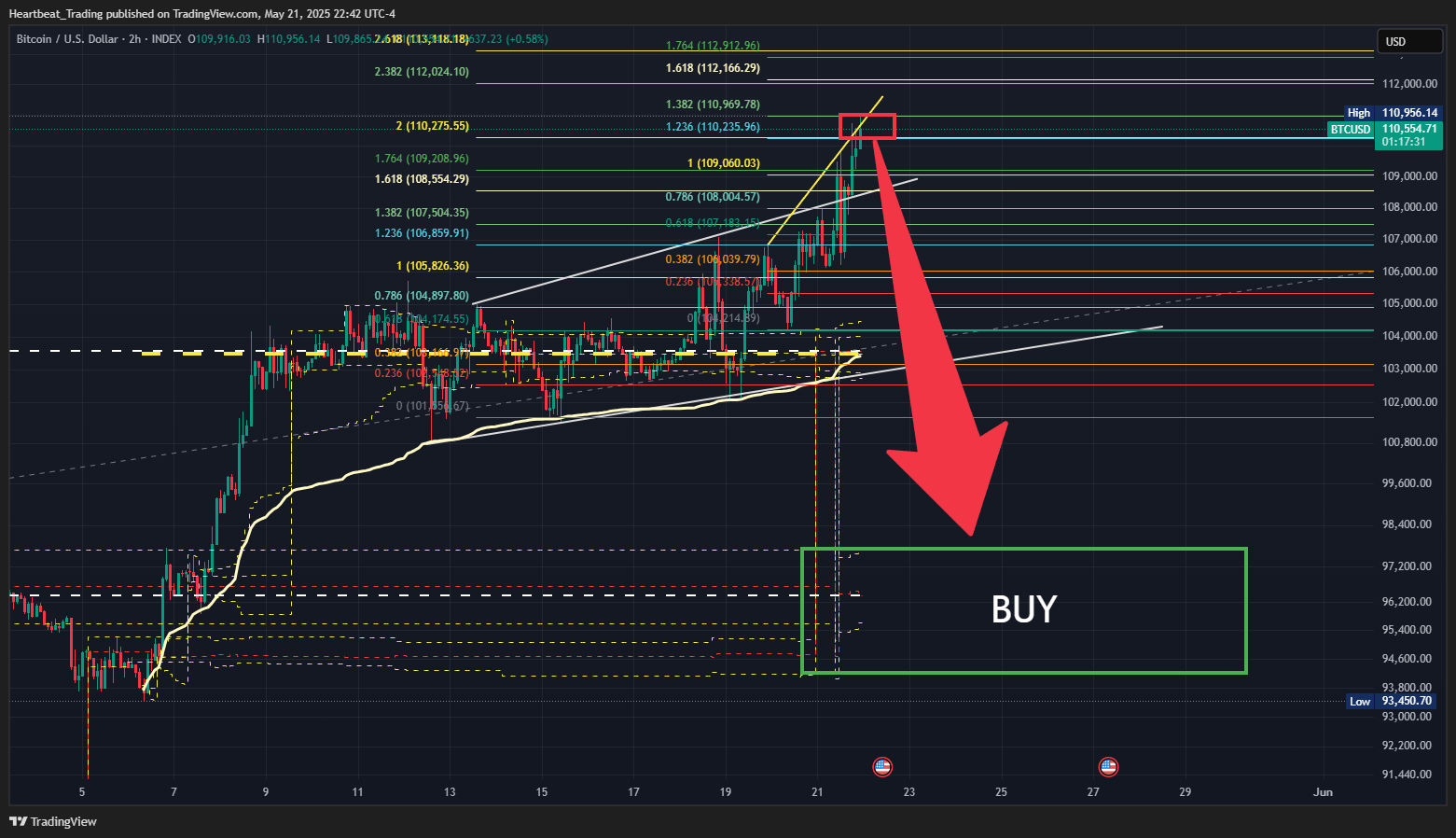This screenshot has width=1456, height=838.
Task: Click 109,000.00 on the price axis
Action: click(1409, 176)
